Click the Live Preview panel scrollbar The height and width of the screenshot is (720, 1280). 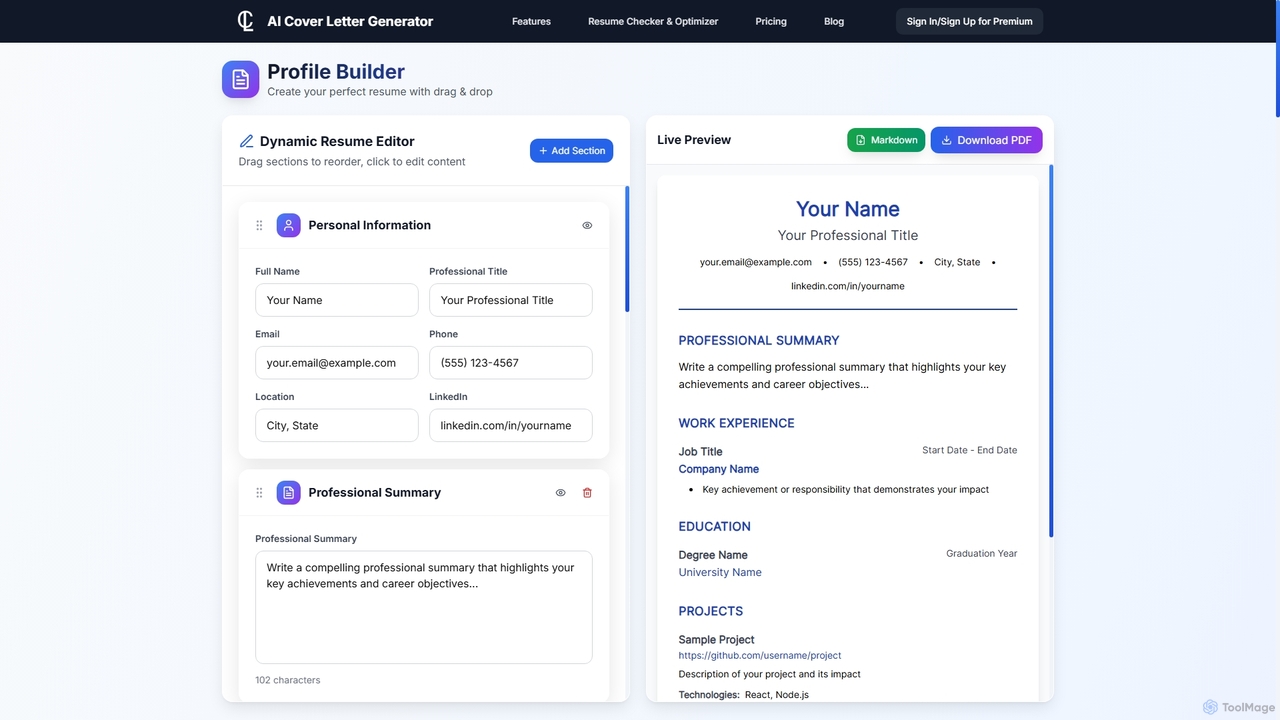coord(1051,351)
